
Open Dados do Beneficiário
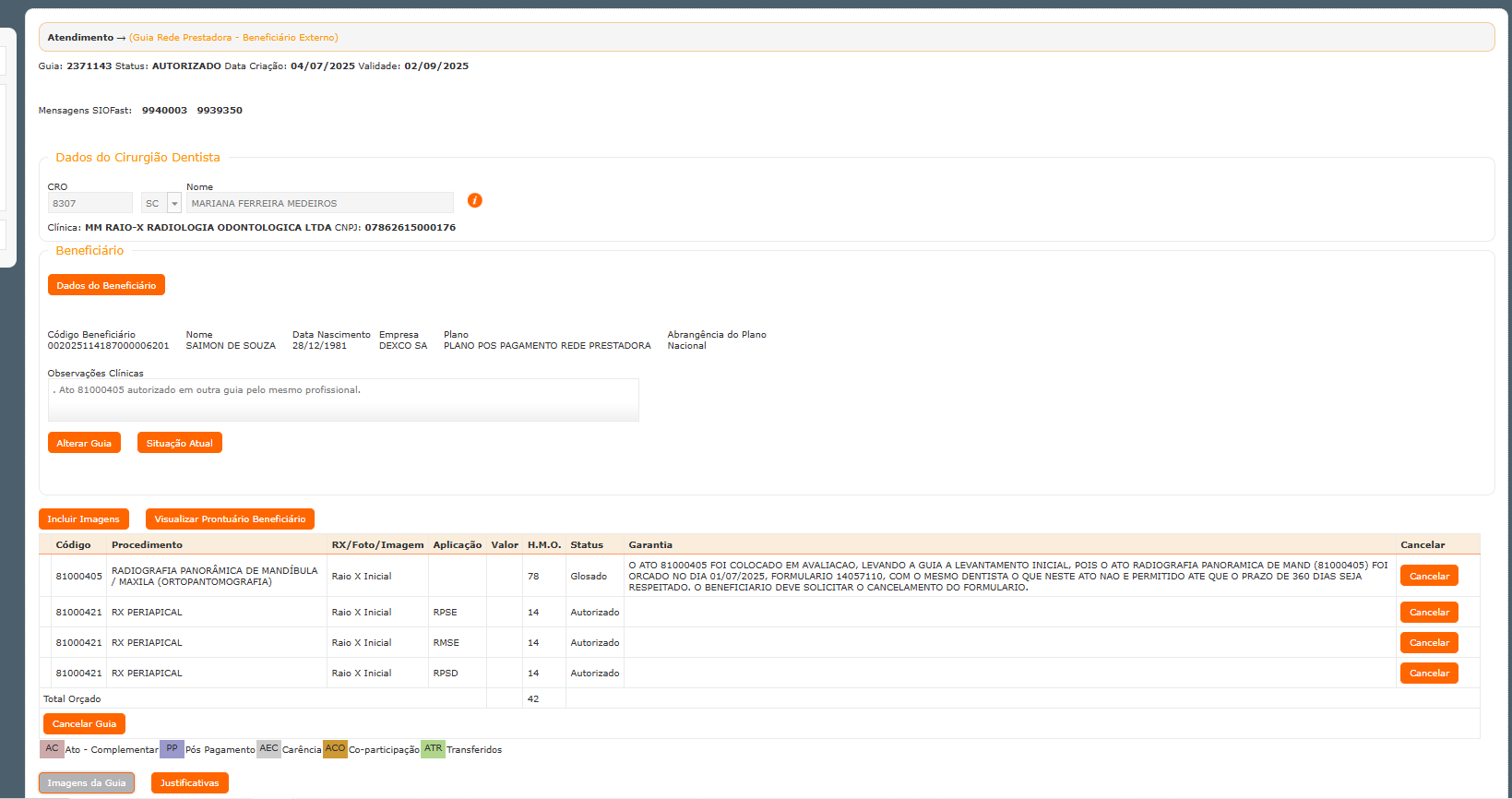[x=106, y=285]
